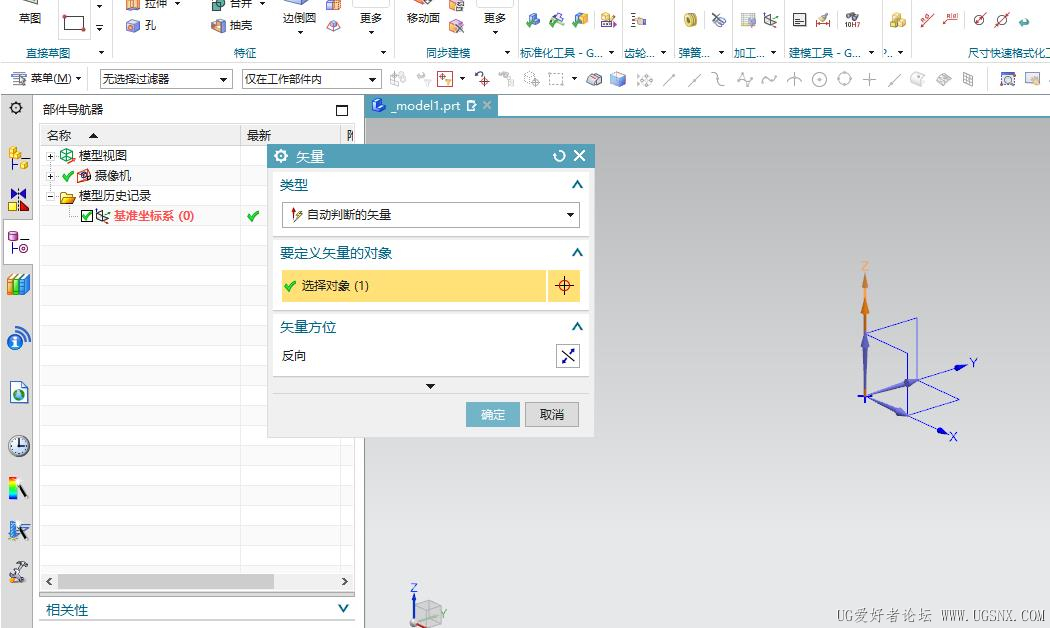Expand the 模型视图 tree node
This screenshot has height=628, width=1050.
50,156
